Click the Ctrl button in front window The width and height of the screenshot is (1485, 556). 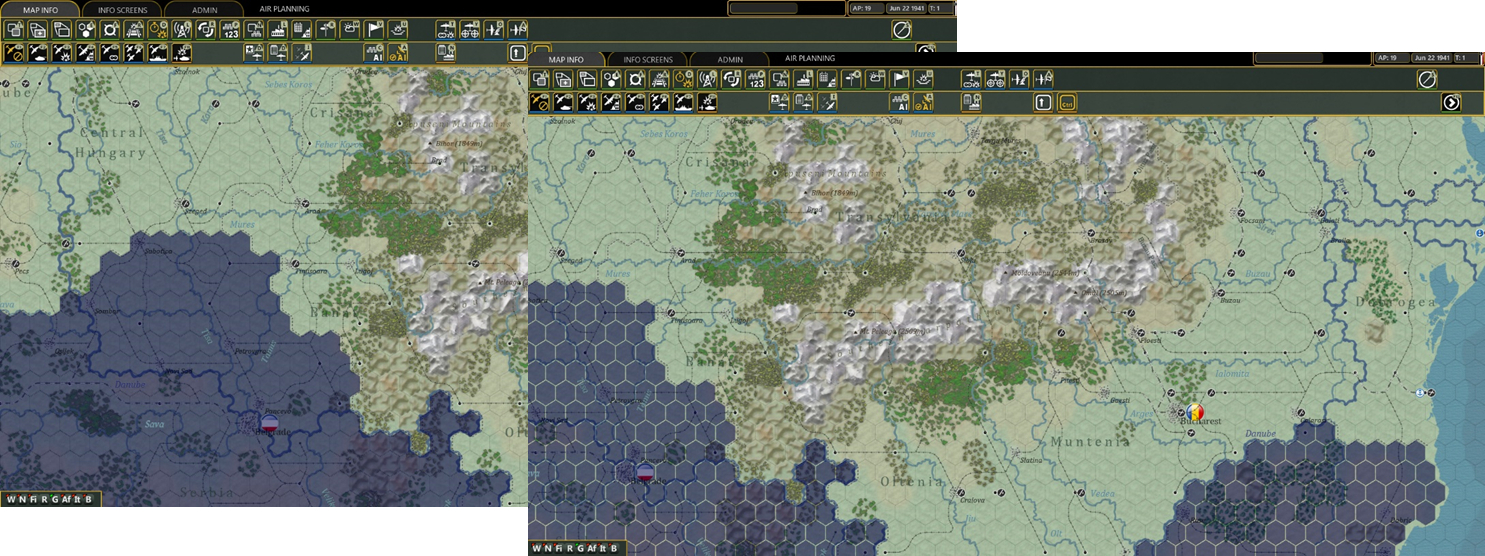[1067, 102]
